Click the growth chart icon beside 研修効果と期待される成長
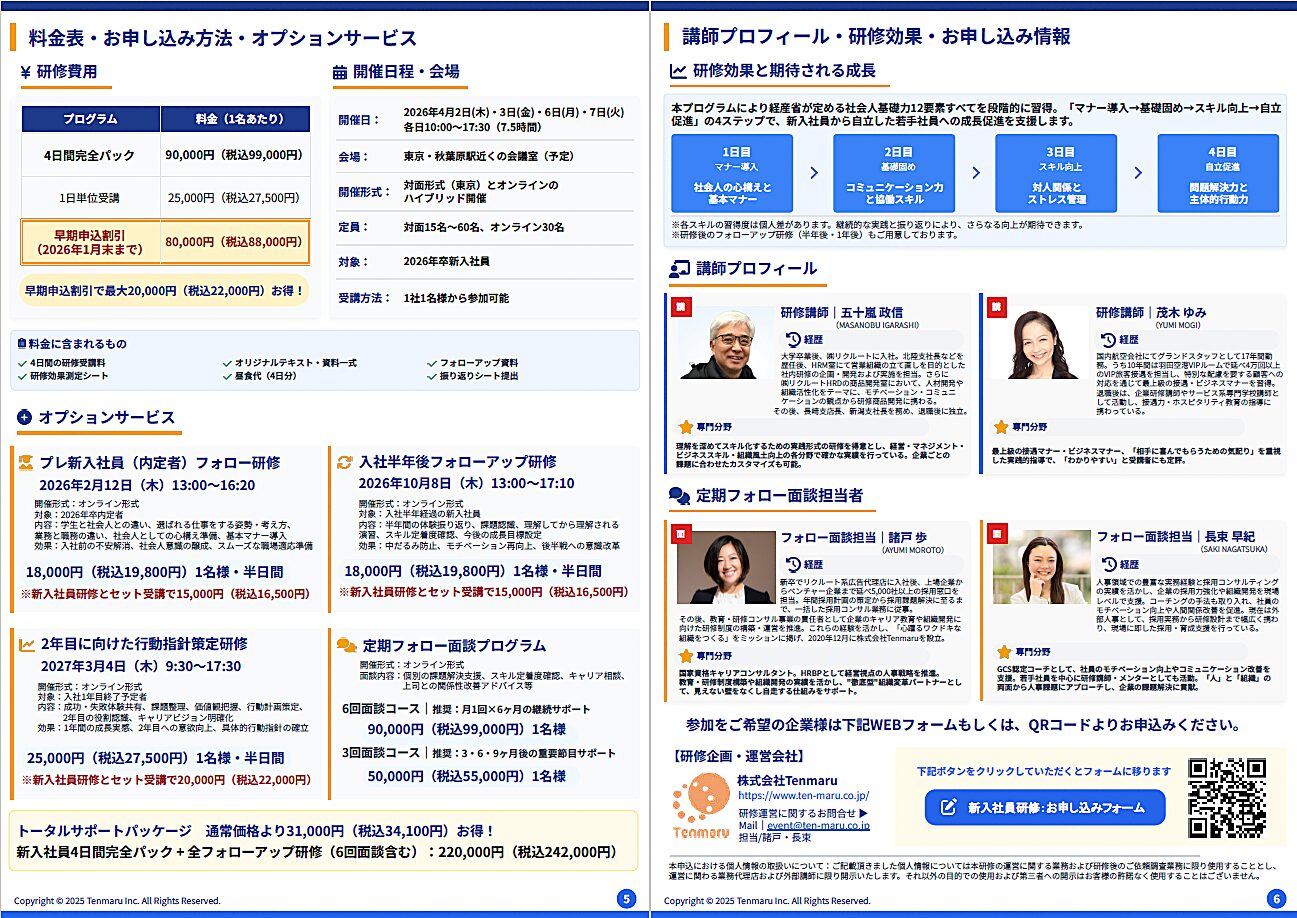 pos(678,71)
